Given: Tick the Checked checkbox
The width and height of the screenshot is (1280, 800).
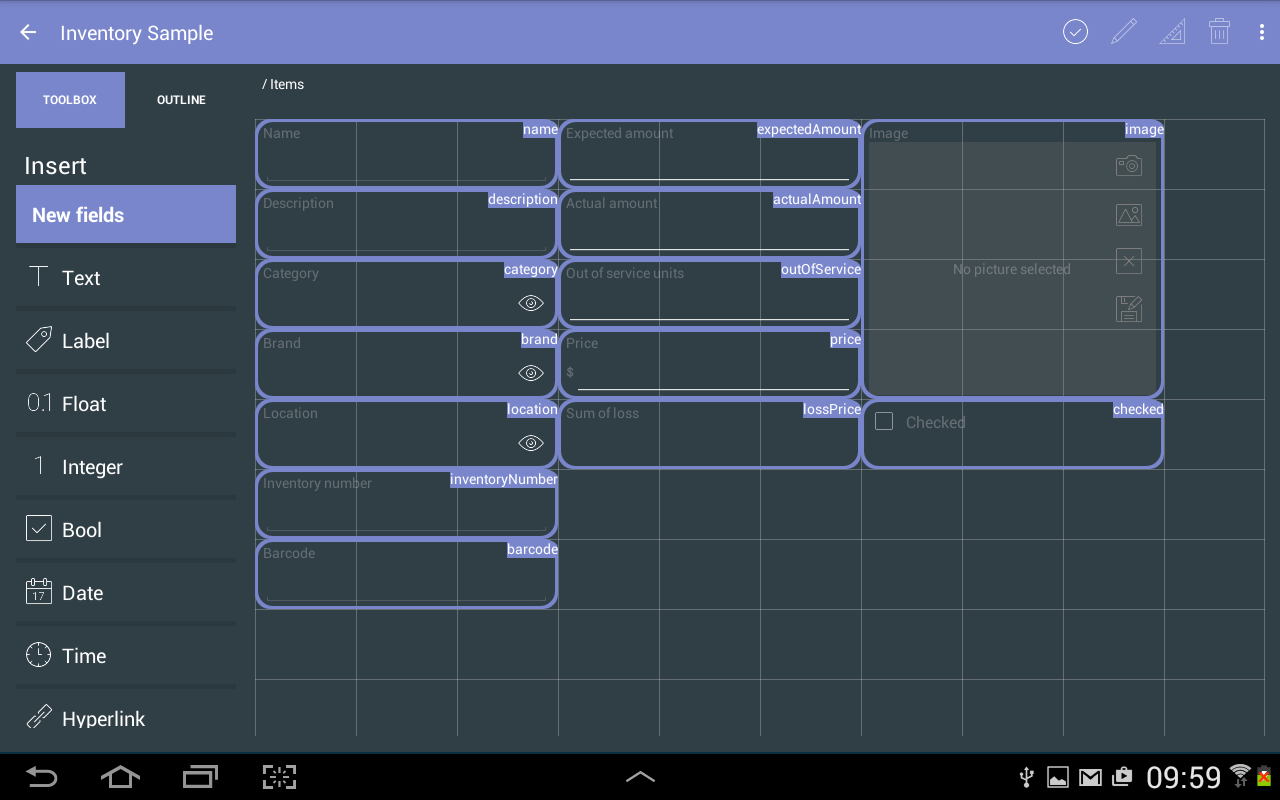Looking at the screenshot, I should (884, 422).
